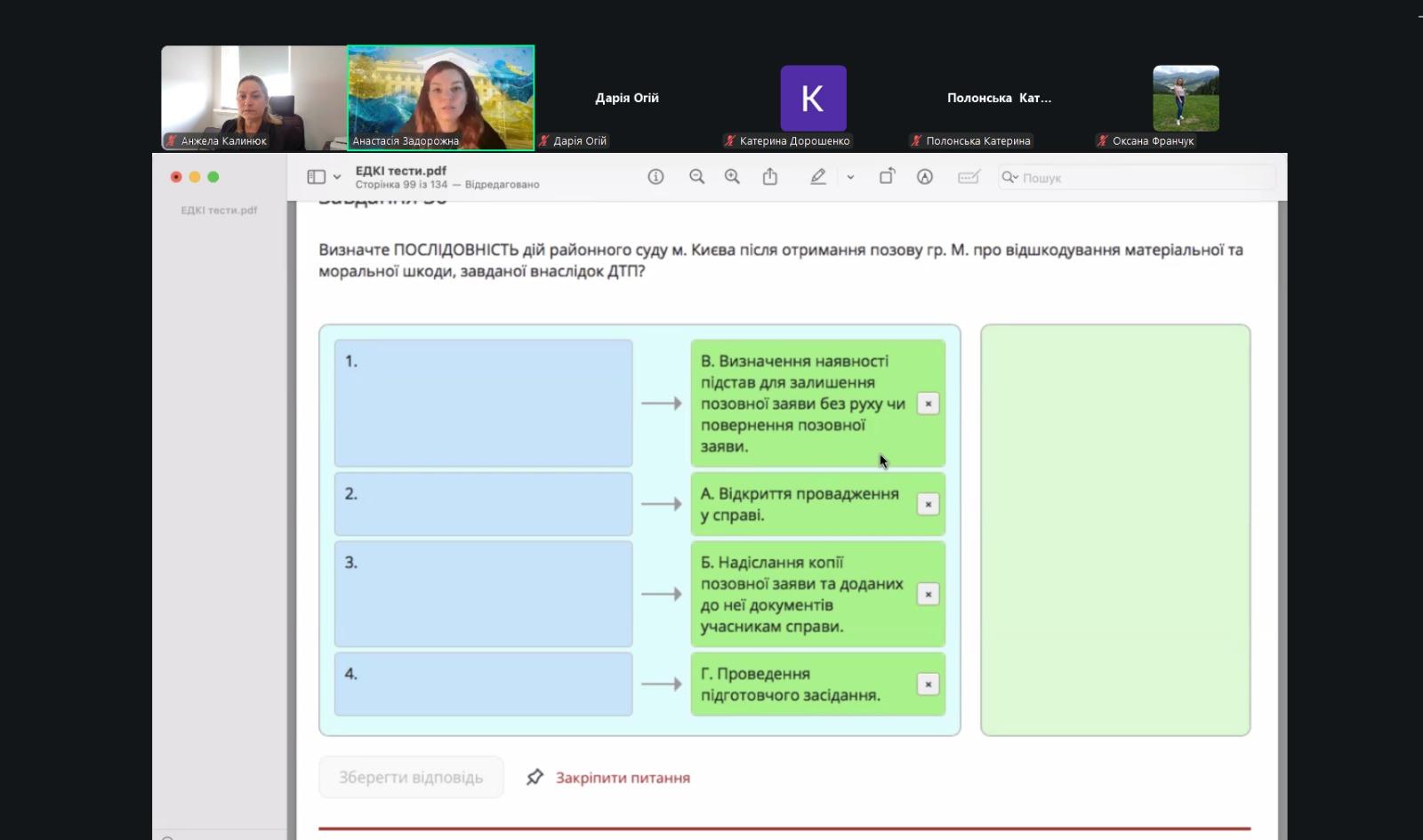Screen dimensions: 1423x840
Task: Zoom in using the magnifier plus icon
Action: pos(732,177)
